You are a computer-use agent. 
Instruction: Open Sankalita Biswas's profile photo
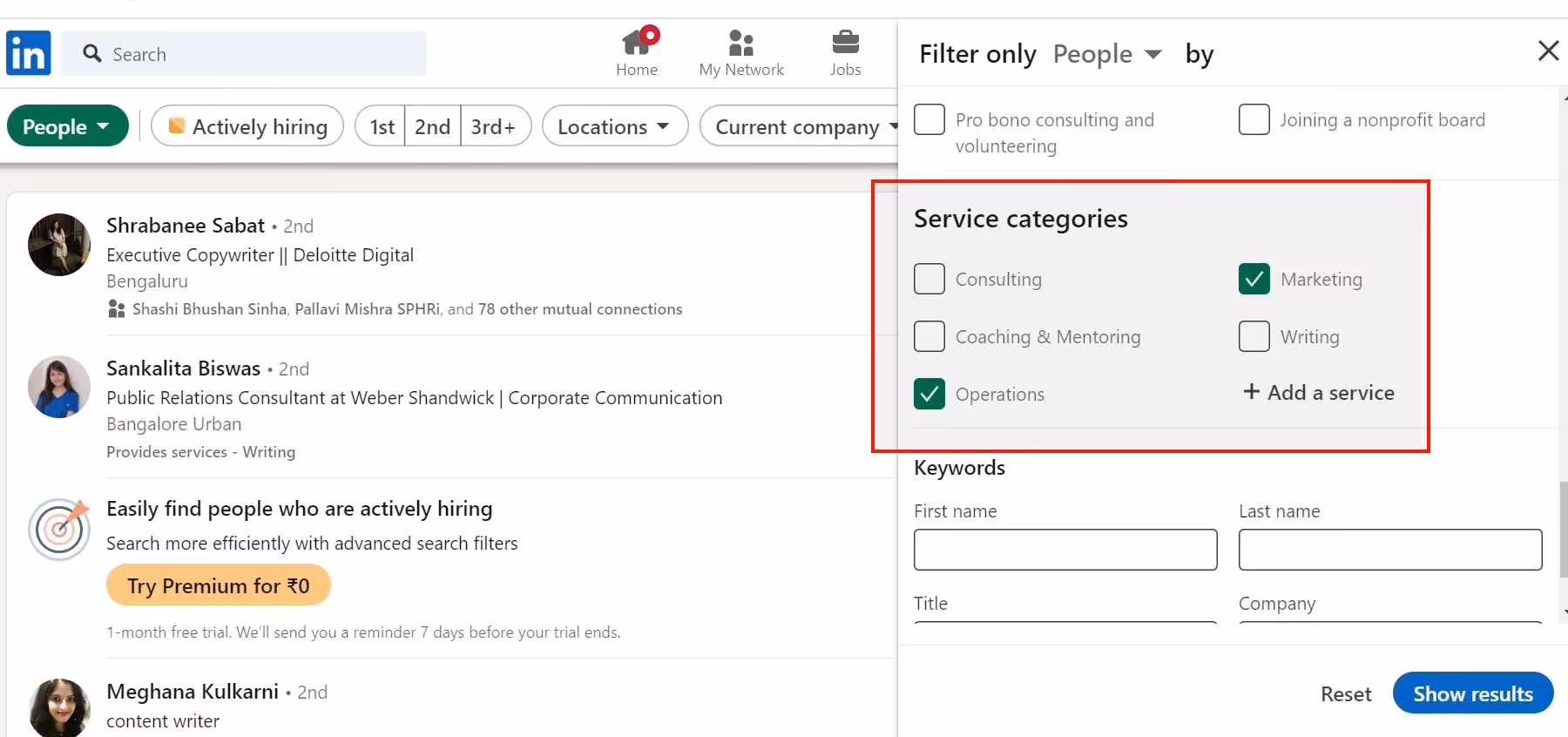[59, 387]
